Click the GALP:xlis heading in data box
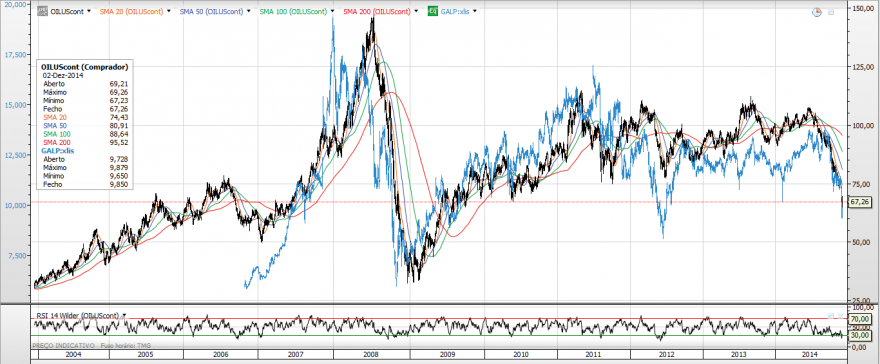Viewport: 880px width, 364px height. coord(57,150)
